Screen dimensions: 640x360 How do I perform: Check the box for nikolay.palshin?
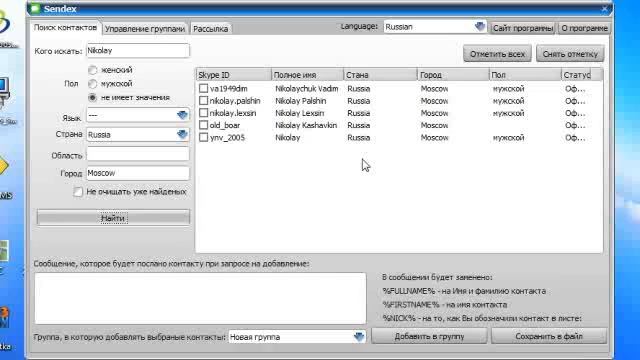coord(203,100)
